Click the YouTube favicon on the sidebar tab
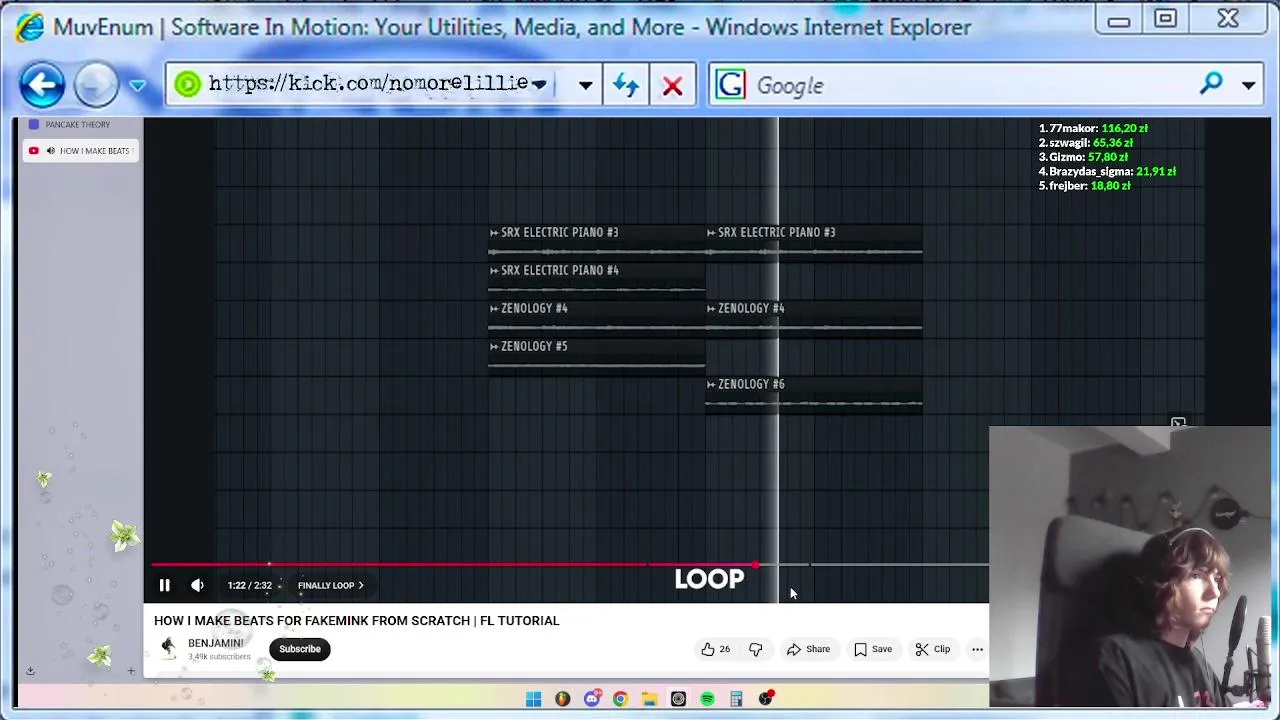Image resolution: width=1280 pixels, height=720 pixels. [x=34, y=151]
